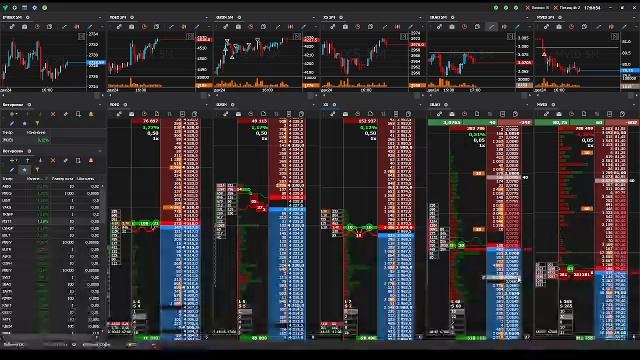Expand the X5 chart panel header dropdown arrow
This screenshot has height=360, width=640.
pos(421,18)
